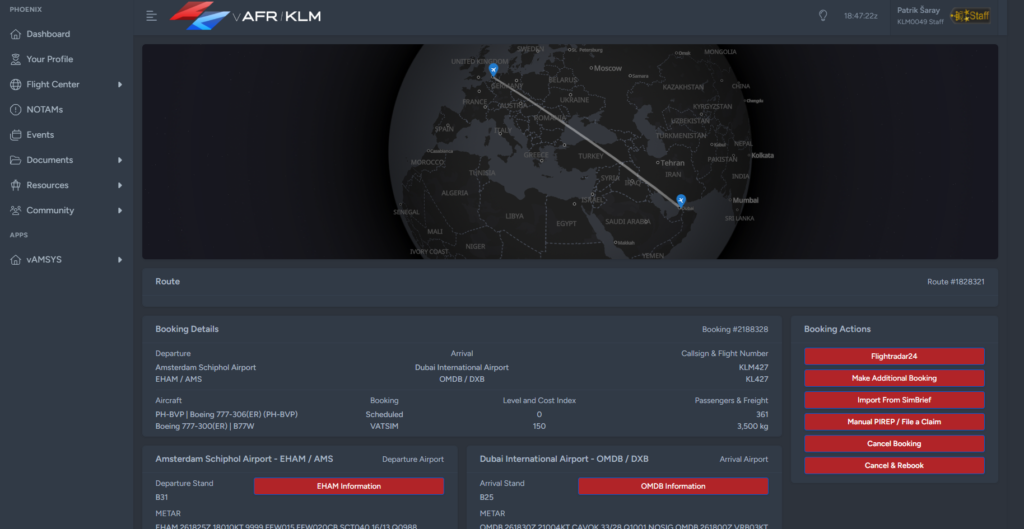
Task: Click the Your Profile pilot icon
Action: coord(16,59)
